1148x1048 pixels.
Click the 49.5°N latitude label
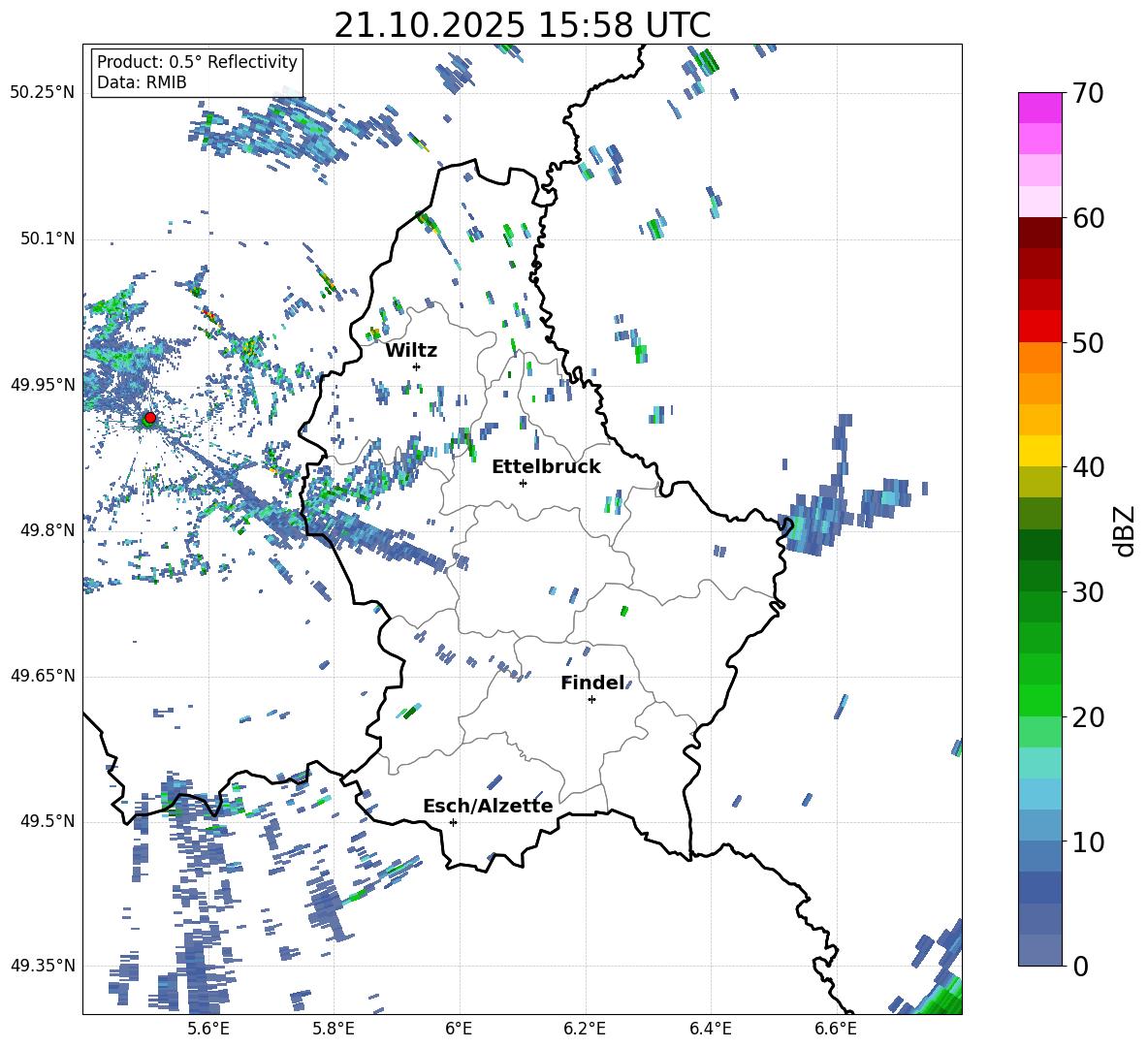coord(48,821)
